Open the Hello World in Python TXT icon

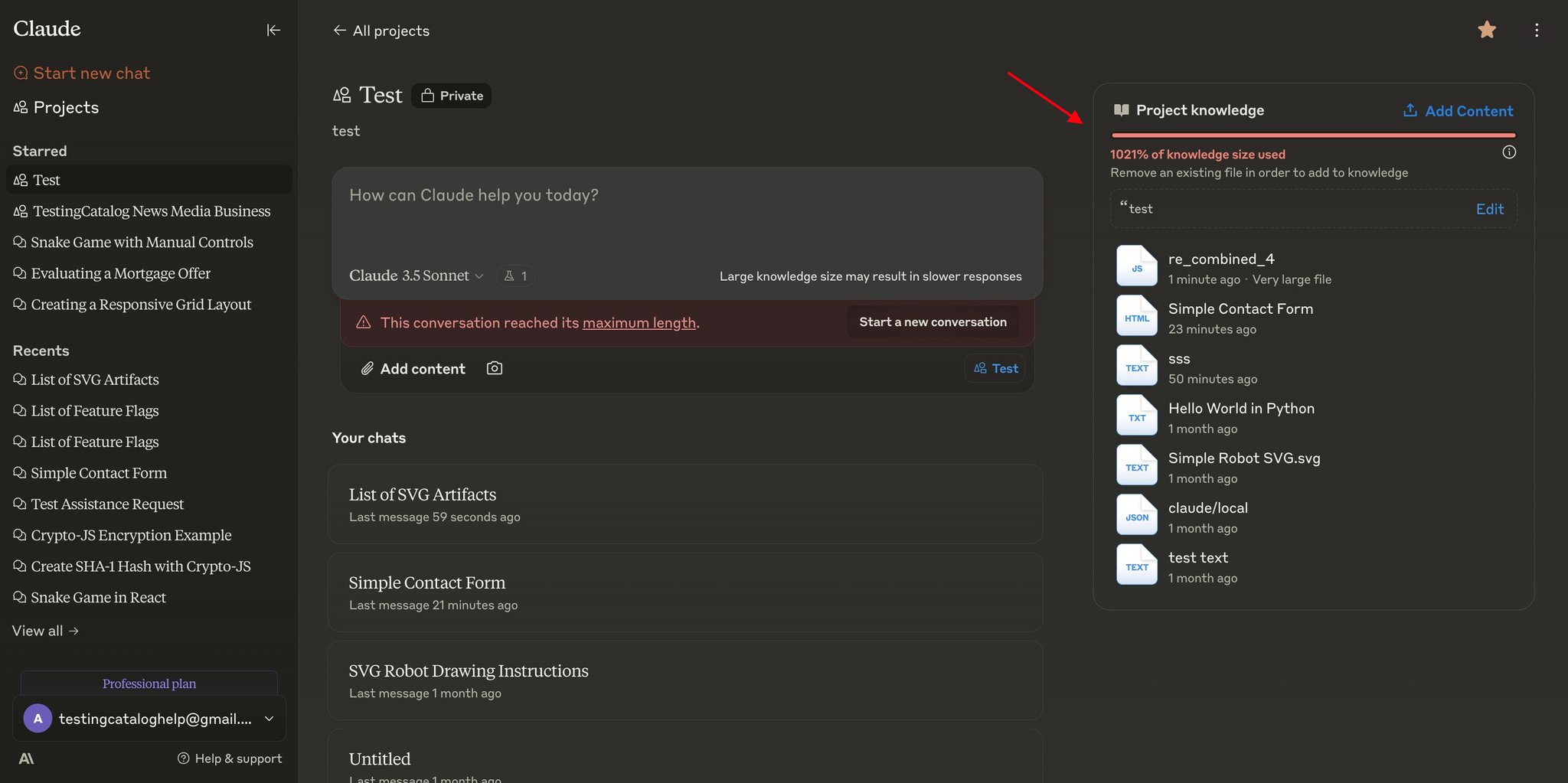(x=1137, y=415)
